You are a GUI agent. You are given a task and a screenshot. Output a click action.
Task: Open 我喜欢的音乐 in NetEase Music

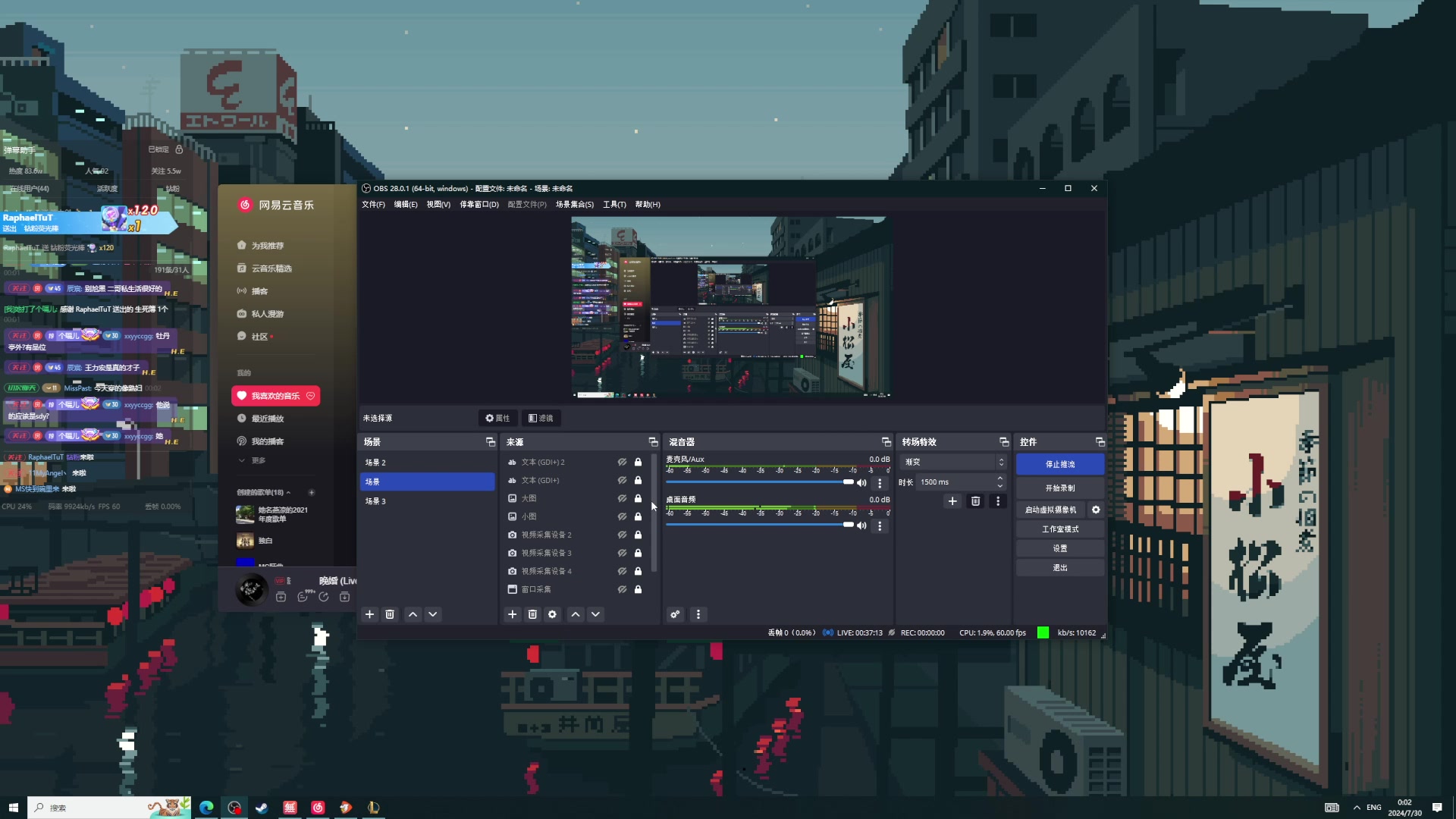pyautogui.click(x=275, y=396)
